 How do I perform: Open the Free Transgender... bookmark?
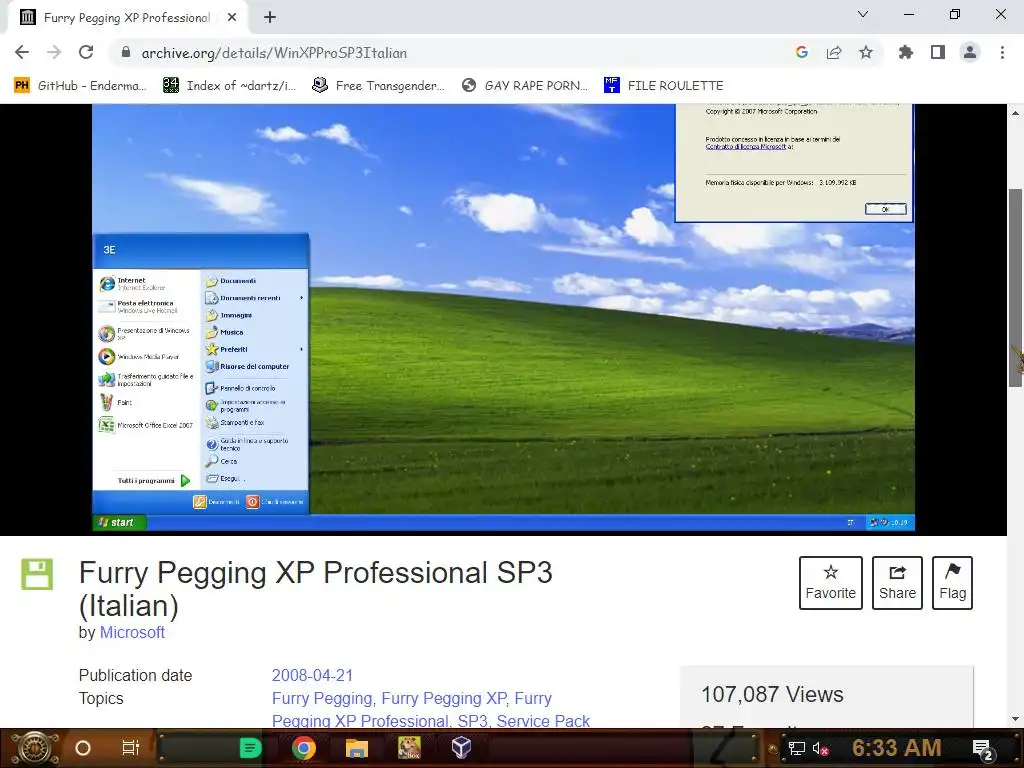(x=378, y=86)
